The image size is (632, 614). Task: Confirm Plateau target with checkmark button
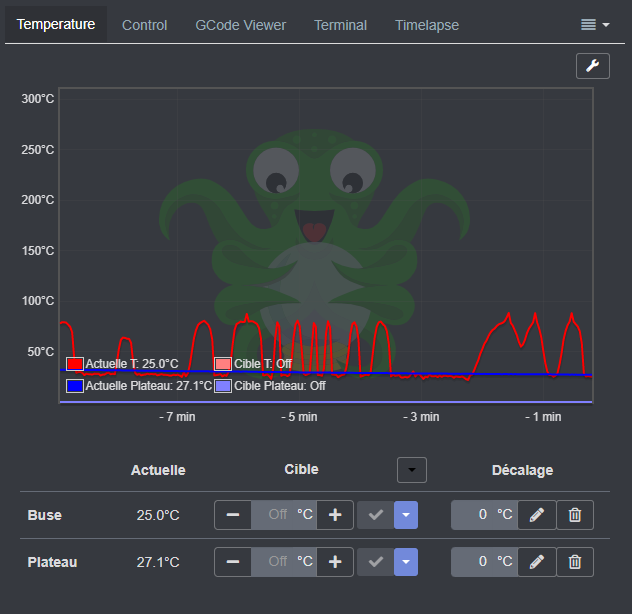click(376, 562)
